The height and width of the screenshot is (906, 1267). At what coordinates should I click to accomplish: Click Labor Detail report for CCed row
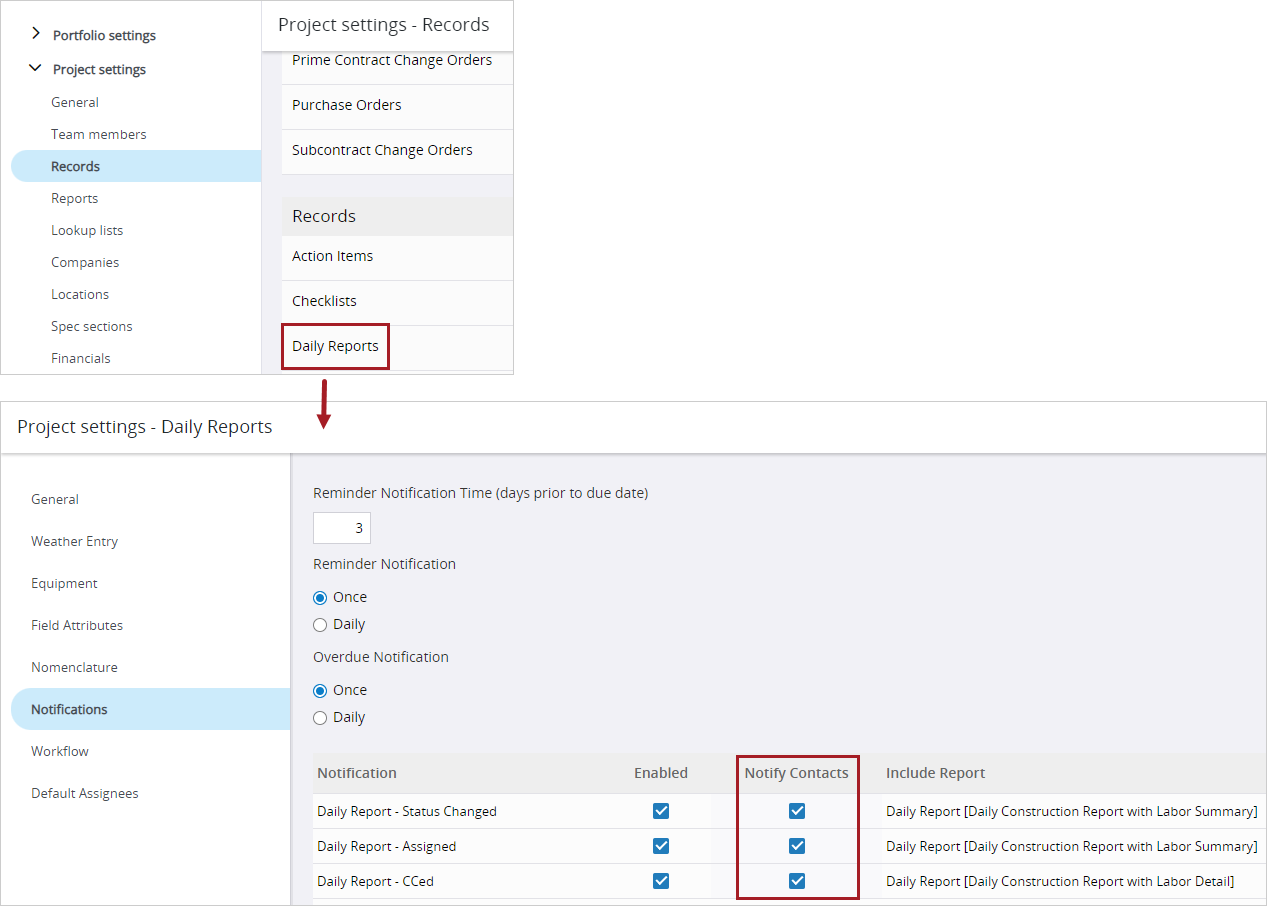[x=1060, y=881]
